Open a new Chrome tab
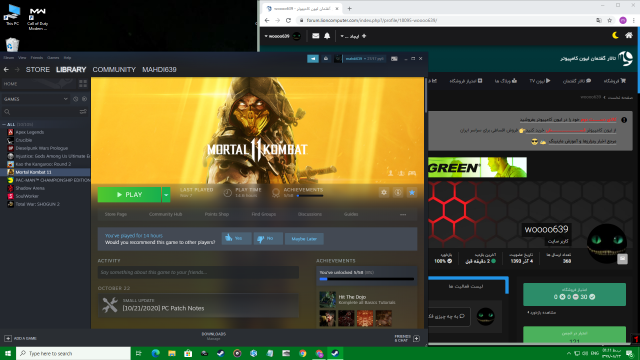 coord(349,8)
